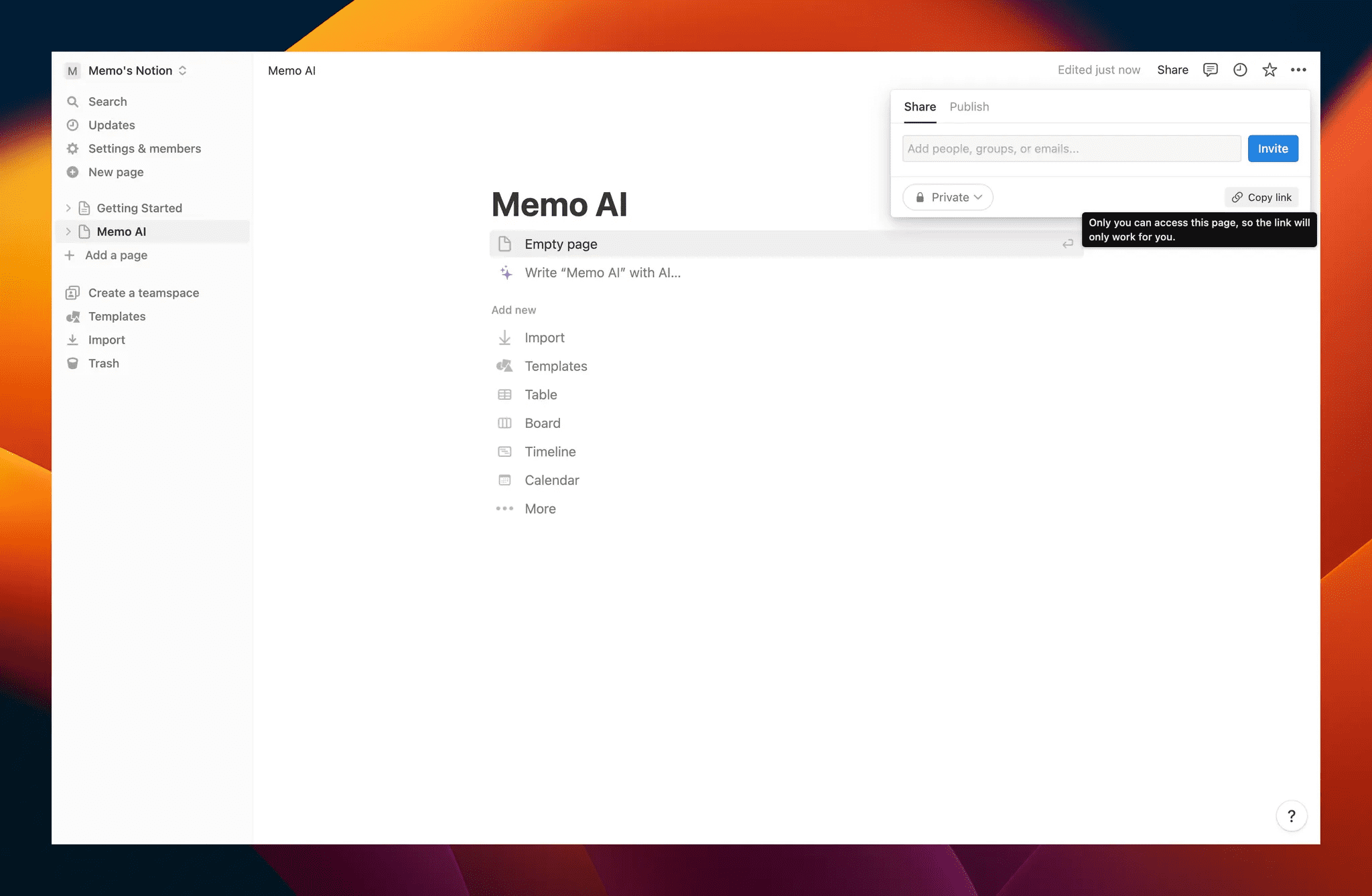Image resolution: width=1372 pixels, height=896 pixels.
Task: Select the Share tab in popup
Action: (920, 106)
